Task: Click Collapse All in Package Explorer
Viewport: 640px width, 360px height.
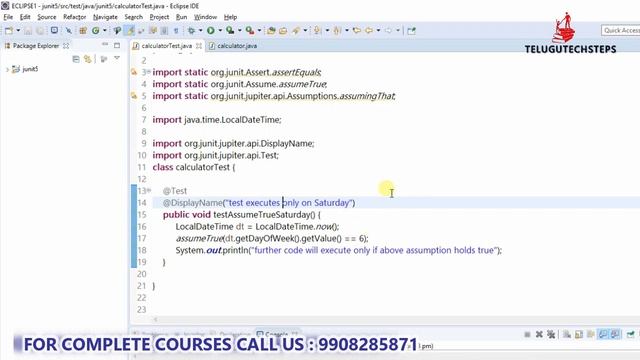Action: click(76, 59)
